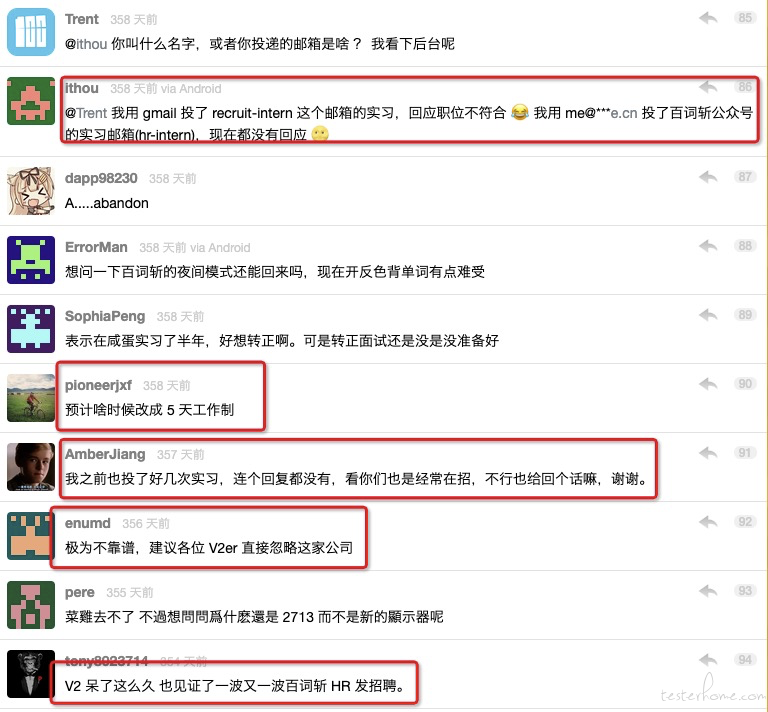Click the reply arrow for enumd's comment
The height and width of the screenshot is (712, 768).
708,522
